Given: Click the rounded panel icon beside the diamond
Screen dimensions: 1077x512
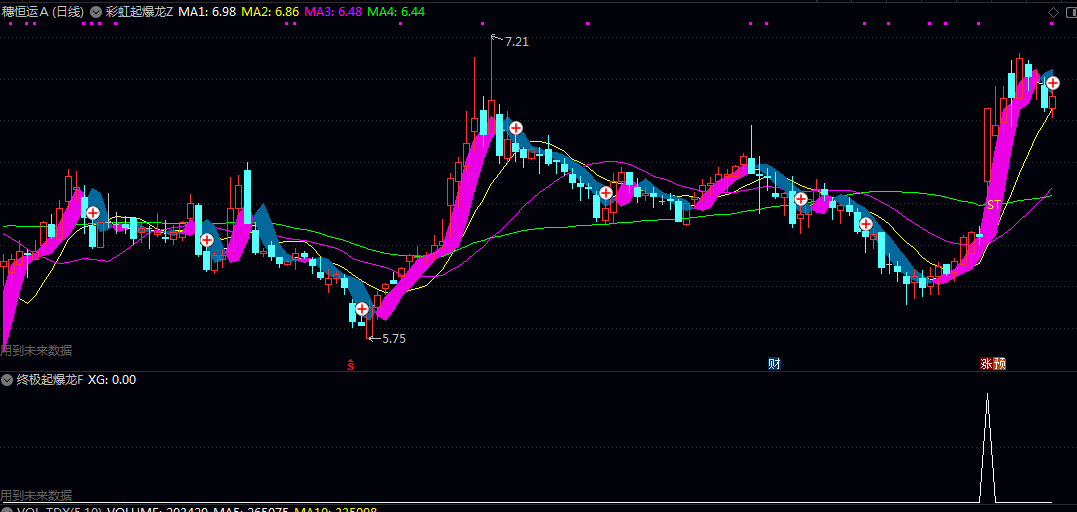Looking at the screenshot, I should tap(1070, 12).
